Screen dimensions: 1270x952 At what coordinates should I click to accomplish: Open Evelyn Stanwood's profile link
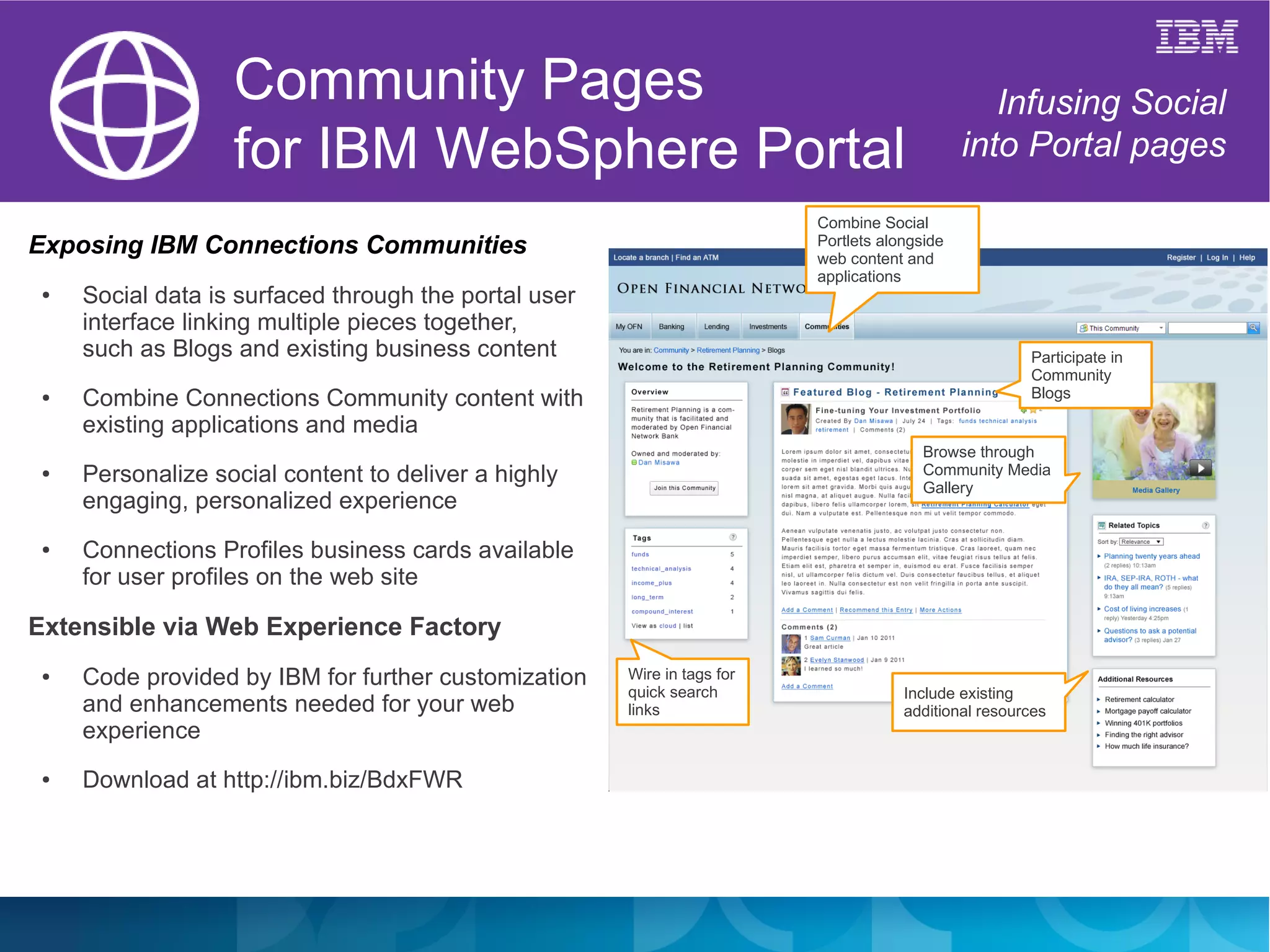(837, 661)
